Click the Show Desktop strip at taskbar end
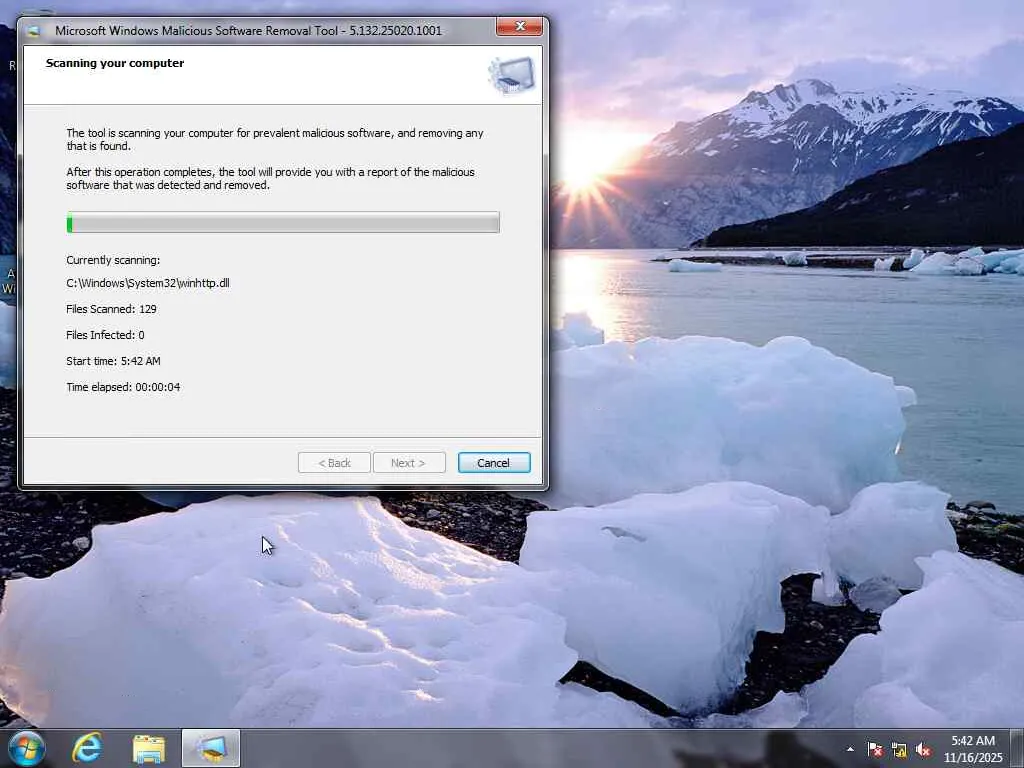Image resolution: width=1024 pixels, height=768 pixels. click(x=1017, y=748)
